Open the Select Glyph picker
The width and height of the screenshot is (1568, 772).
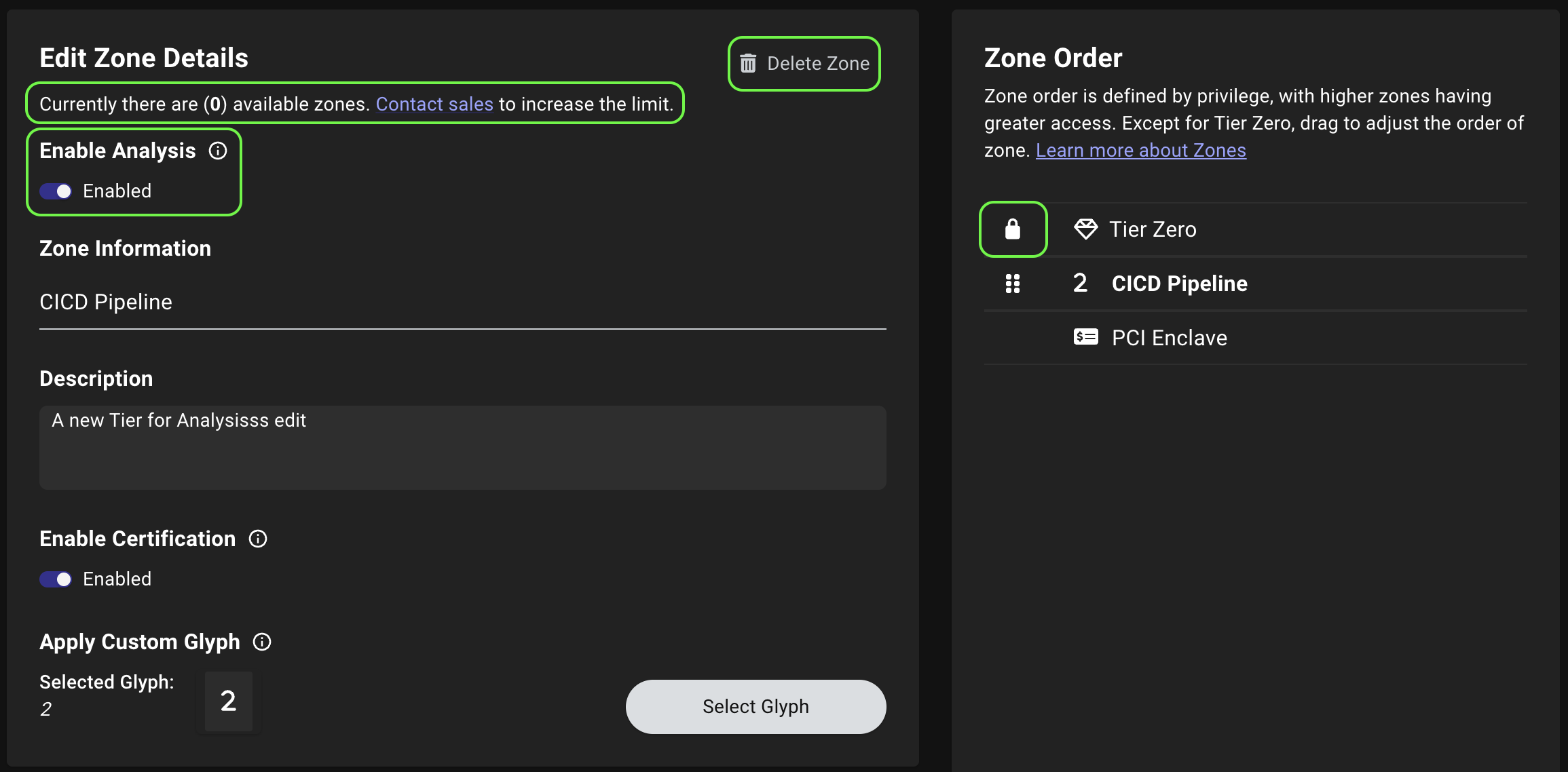coord(755,706)
